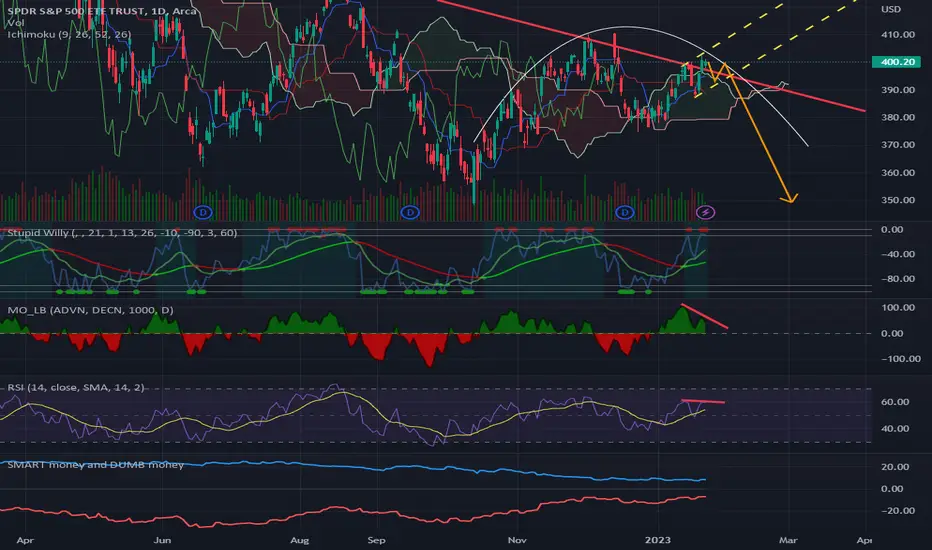Click the -80.00 value on Willy axis
Screen dimensions: 932x550
coord(898,278)
